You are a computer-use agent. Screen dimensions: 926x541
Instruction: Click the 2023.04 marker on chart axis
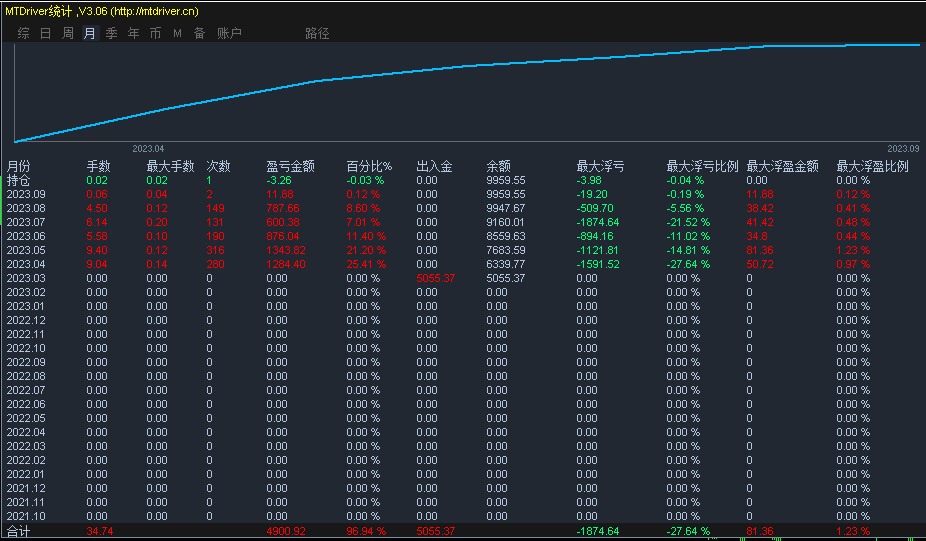click(148, 148)
